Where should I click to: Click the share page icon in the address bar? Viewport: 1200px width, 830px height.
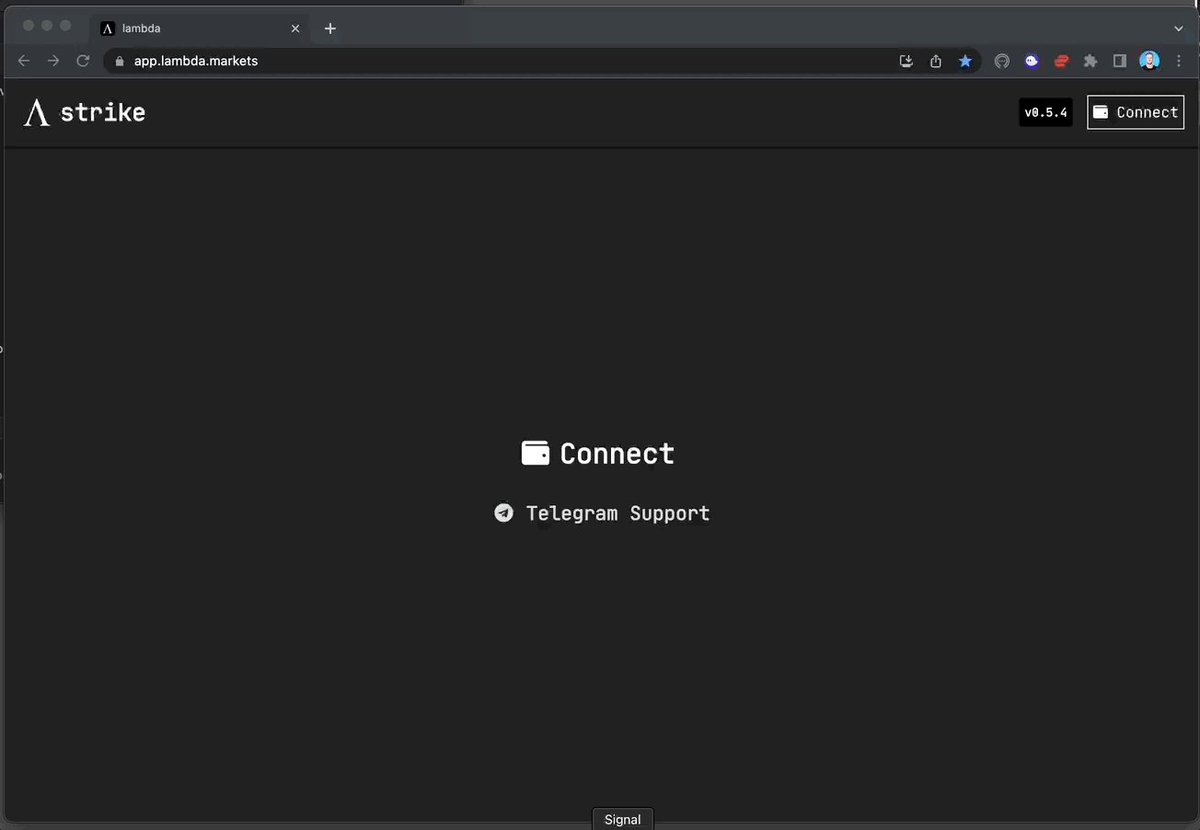point(936,61)
